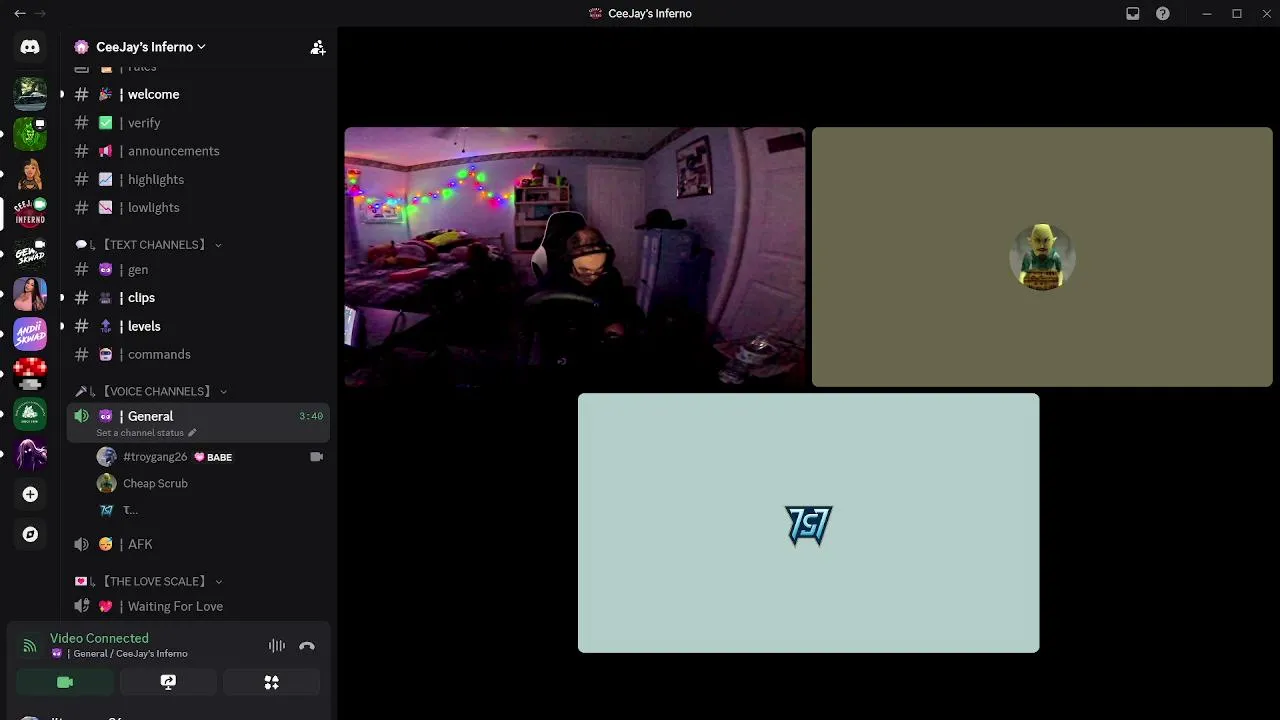Viewport: 1280px width, 720px height.
Task: Focus the webcam video tile
Action: pos(575,257)
